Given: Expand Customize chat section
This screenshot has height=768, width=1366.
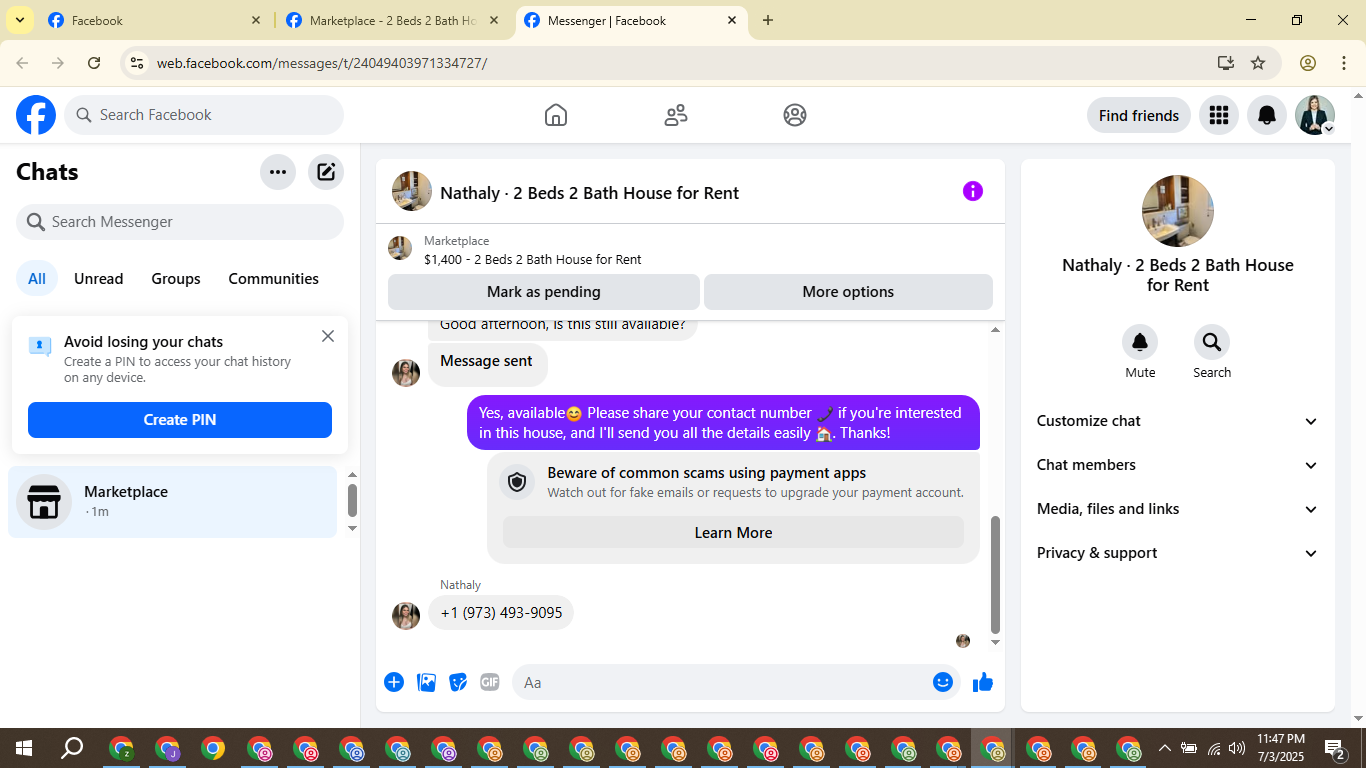Looking at the screenshot, I should click(1178, 421).
